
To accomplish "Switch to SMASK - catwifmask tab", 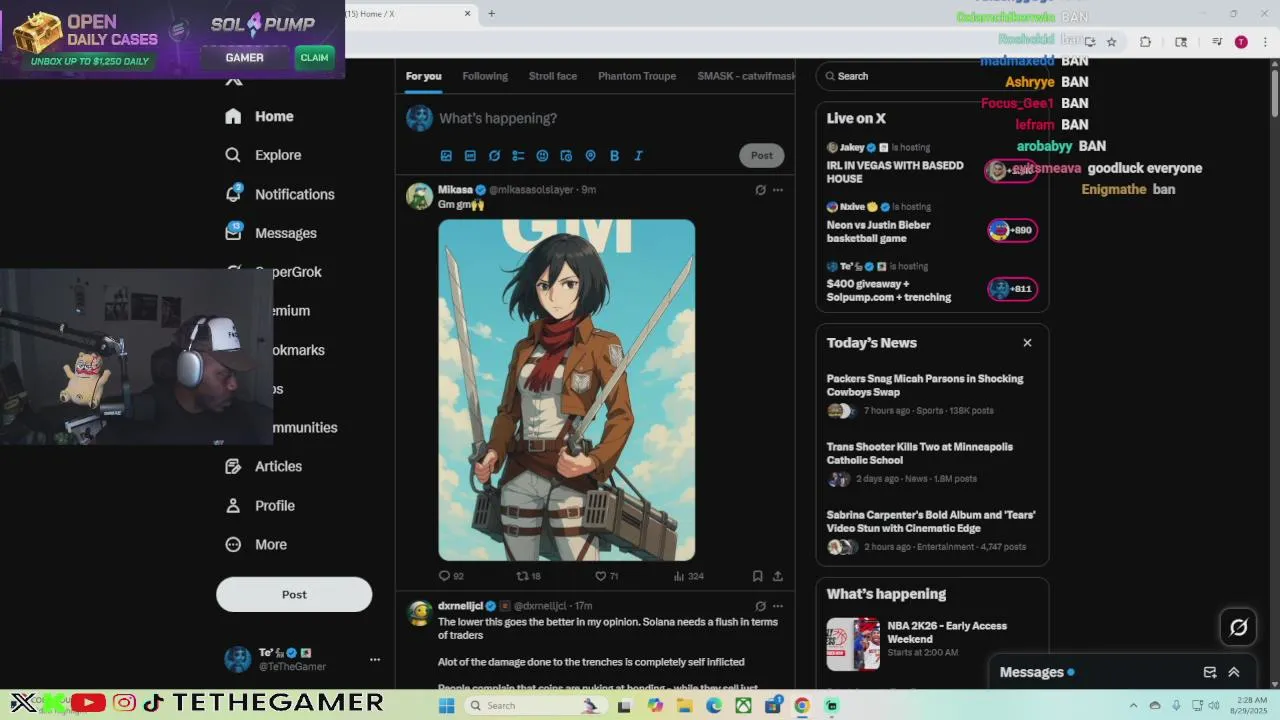I will 746,76.
